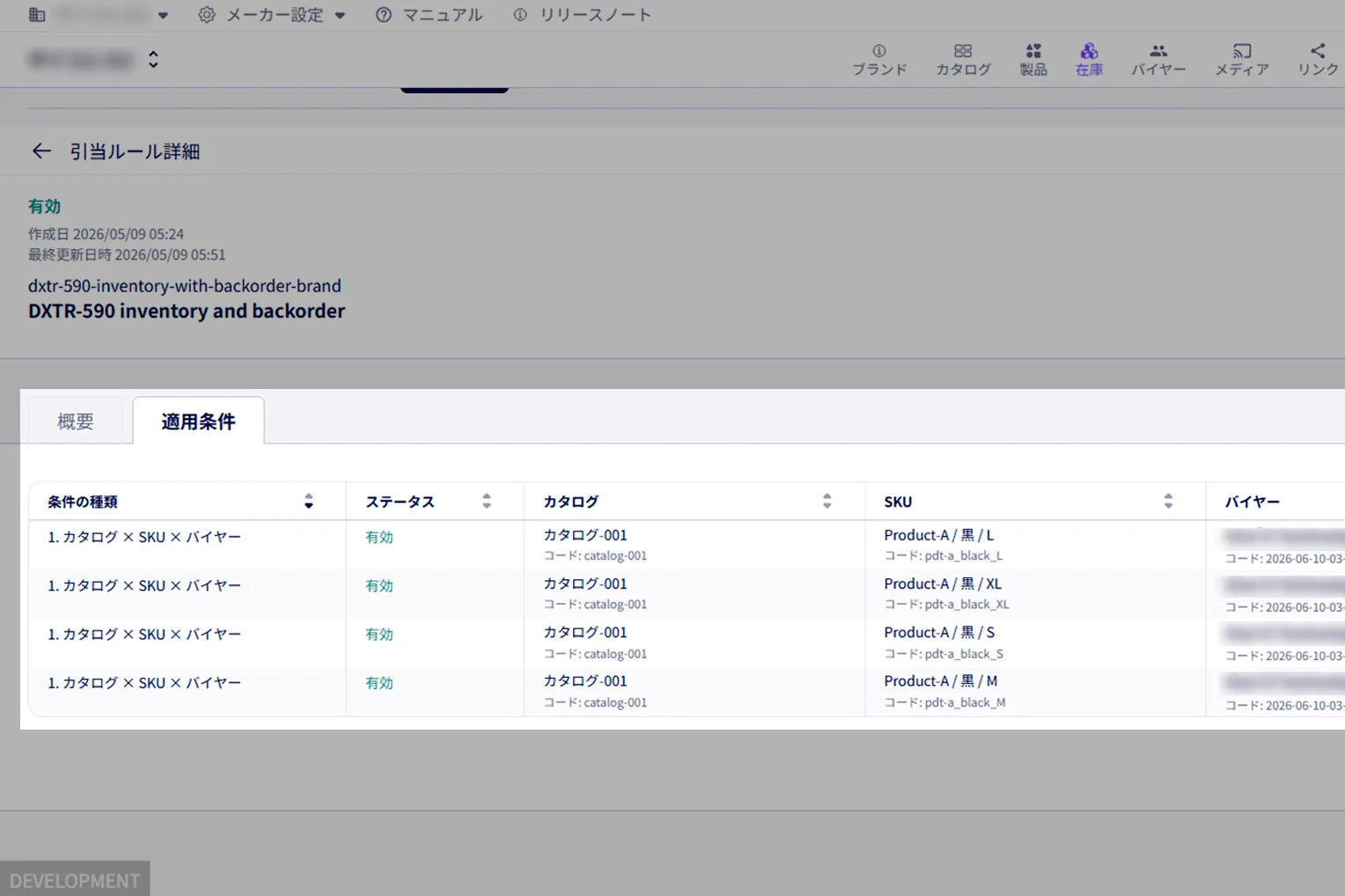
Task: Open the リリースノート menu item
Action: tap(595, 15)
